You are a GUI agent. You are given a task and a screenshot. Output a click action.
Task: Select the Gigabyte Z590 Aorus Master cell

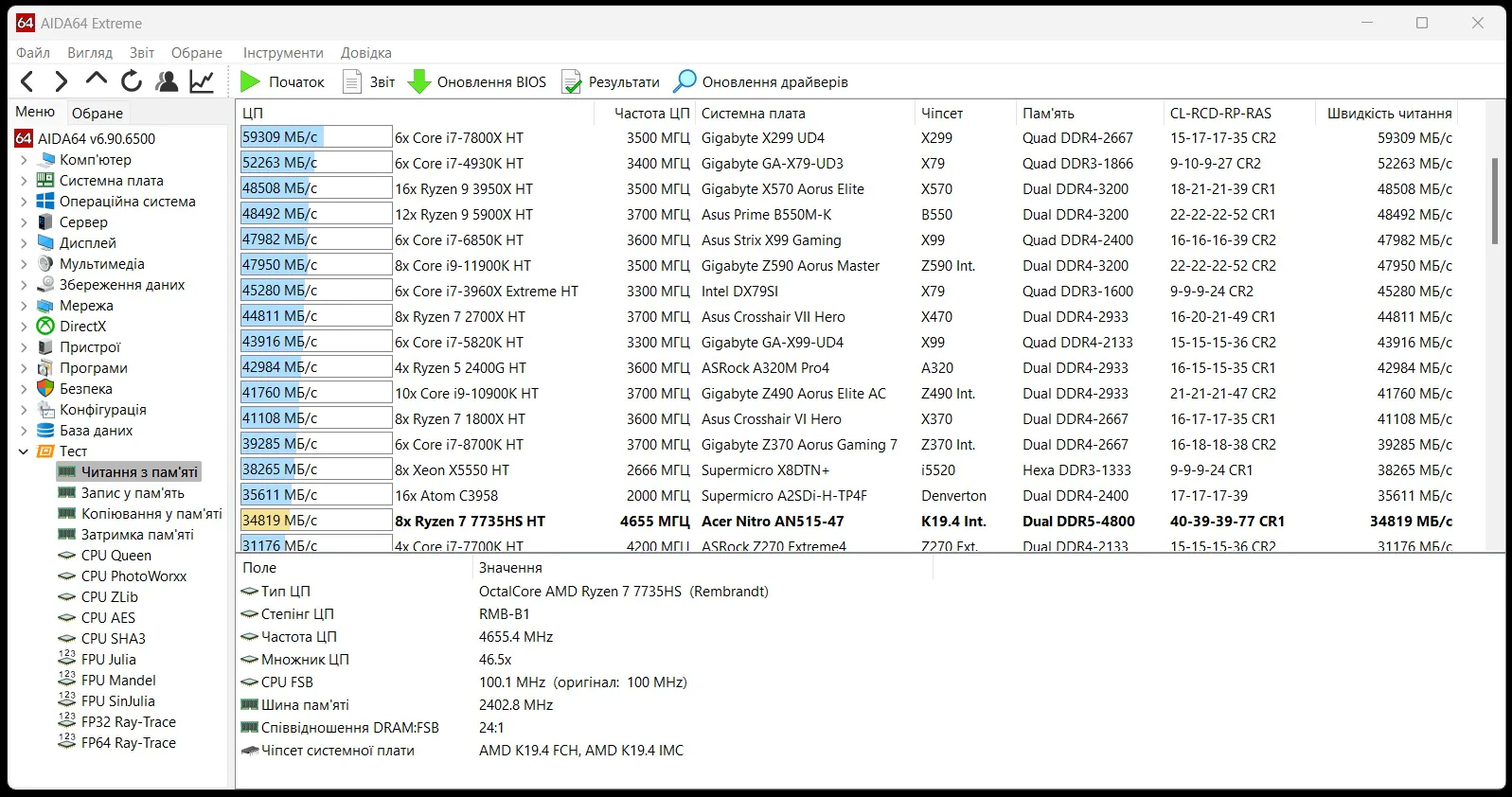(791, 266)
